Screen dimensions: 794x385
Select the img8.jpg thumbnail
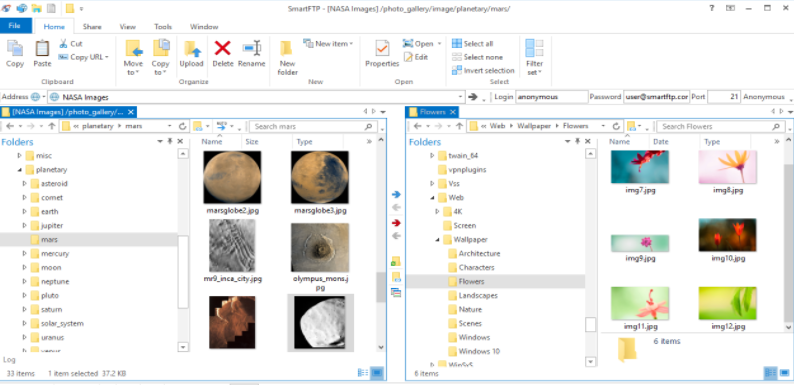(x=728, y=167)
